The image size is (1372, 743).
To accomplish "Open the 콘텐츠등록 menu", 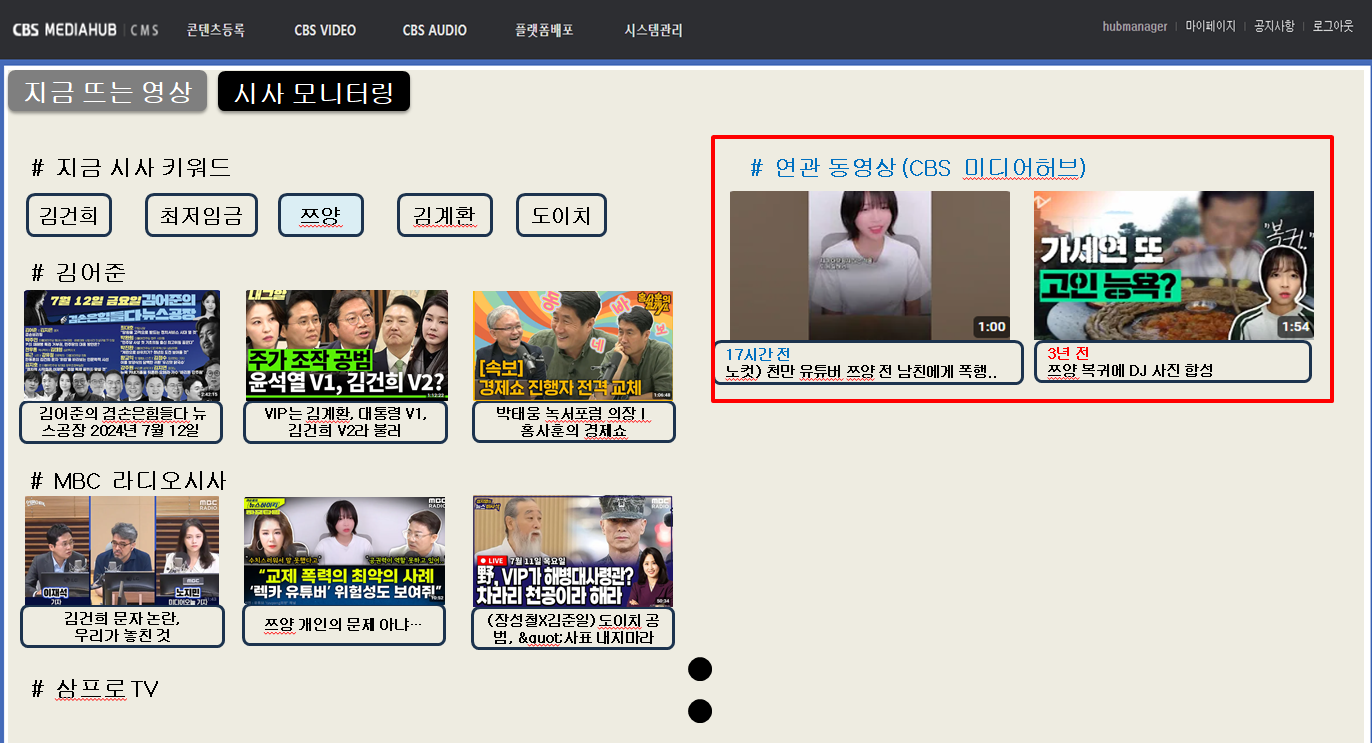I will [215, 30].
